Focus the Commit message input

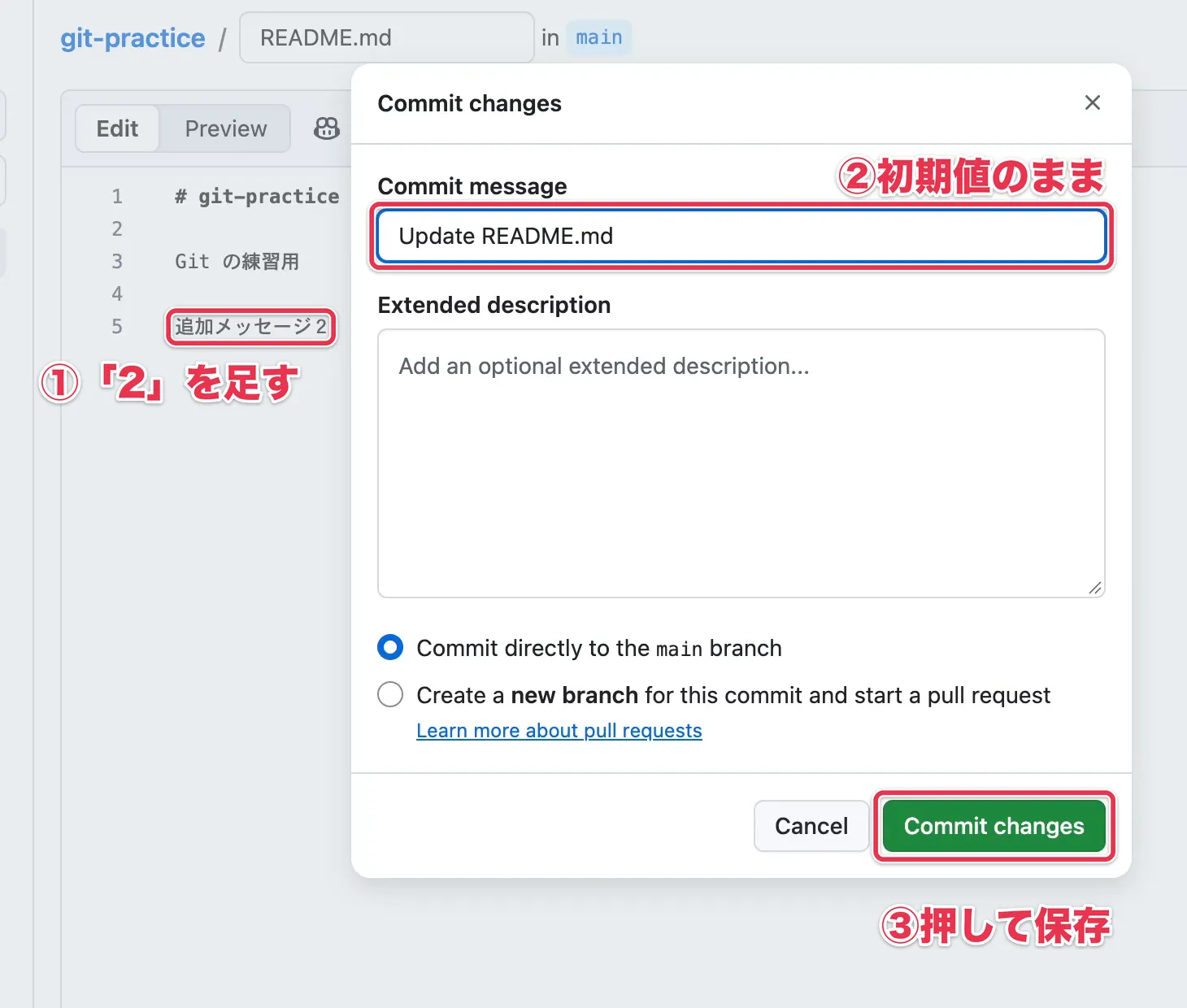pos(741,237)
